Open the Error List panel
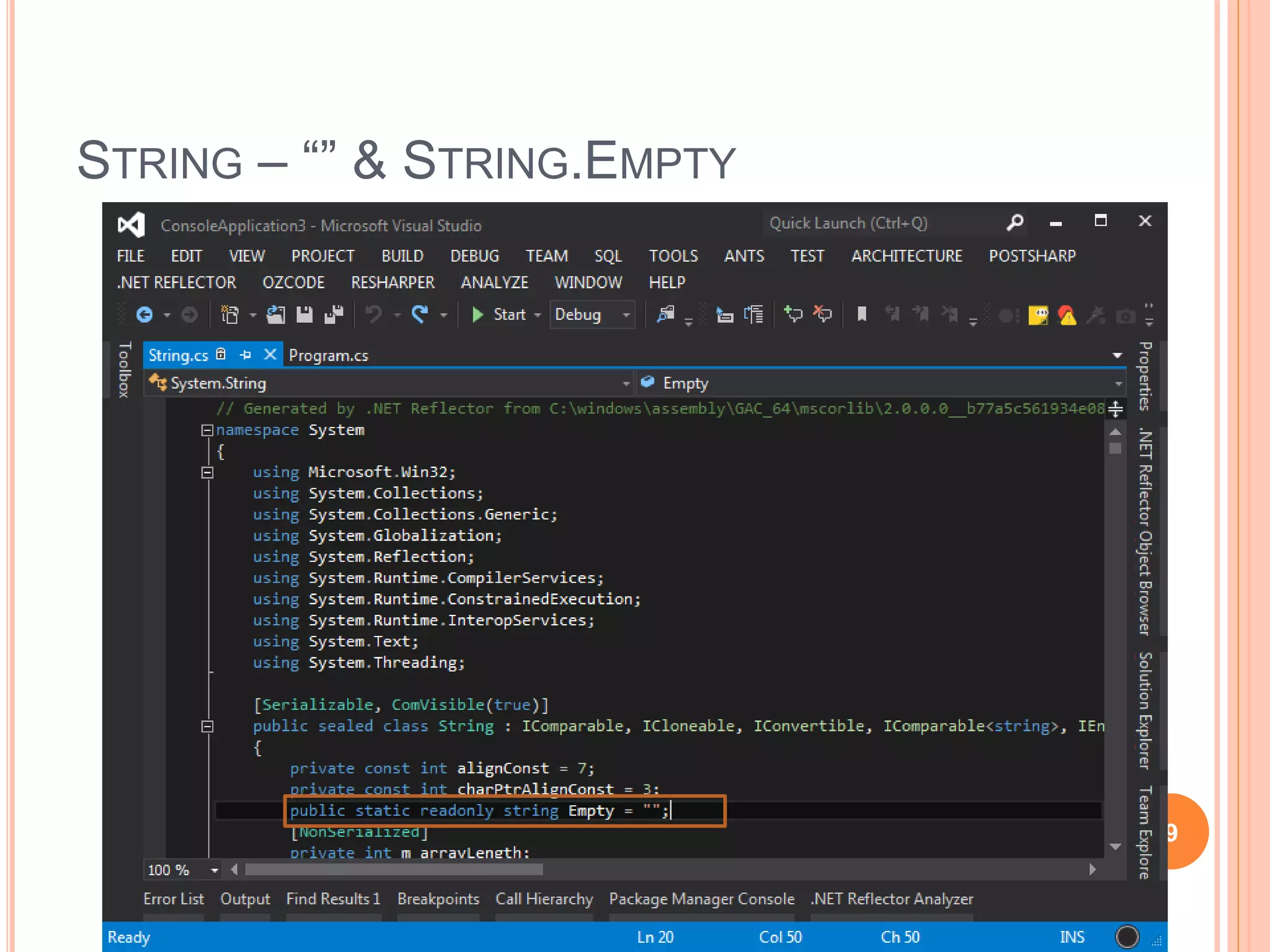 tap(173, 899)
